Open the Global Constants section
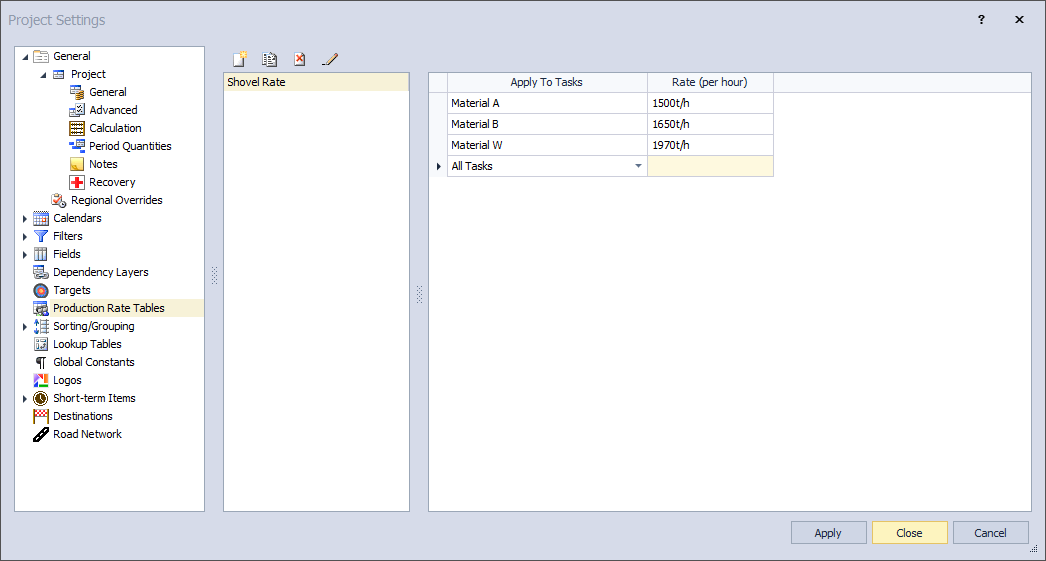This screenshot has width=1046, height=561. [93, 362]
